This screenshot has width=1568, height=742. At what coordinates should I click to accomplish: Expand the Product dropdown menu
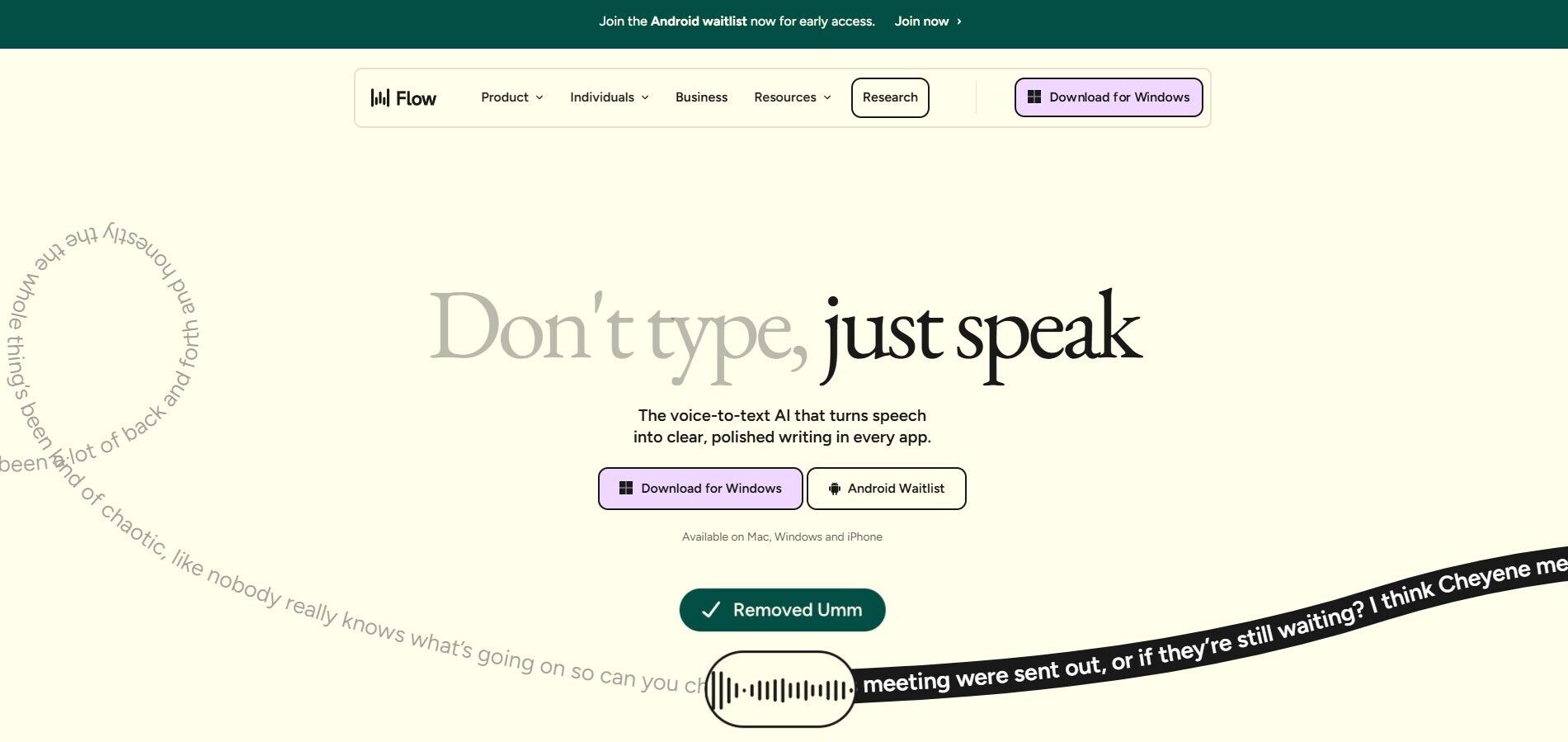click(x=512, y=97)
